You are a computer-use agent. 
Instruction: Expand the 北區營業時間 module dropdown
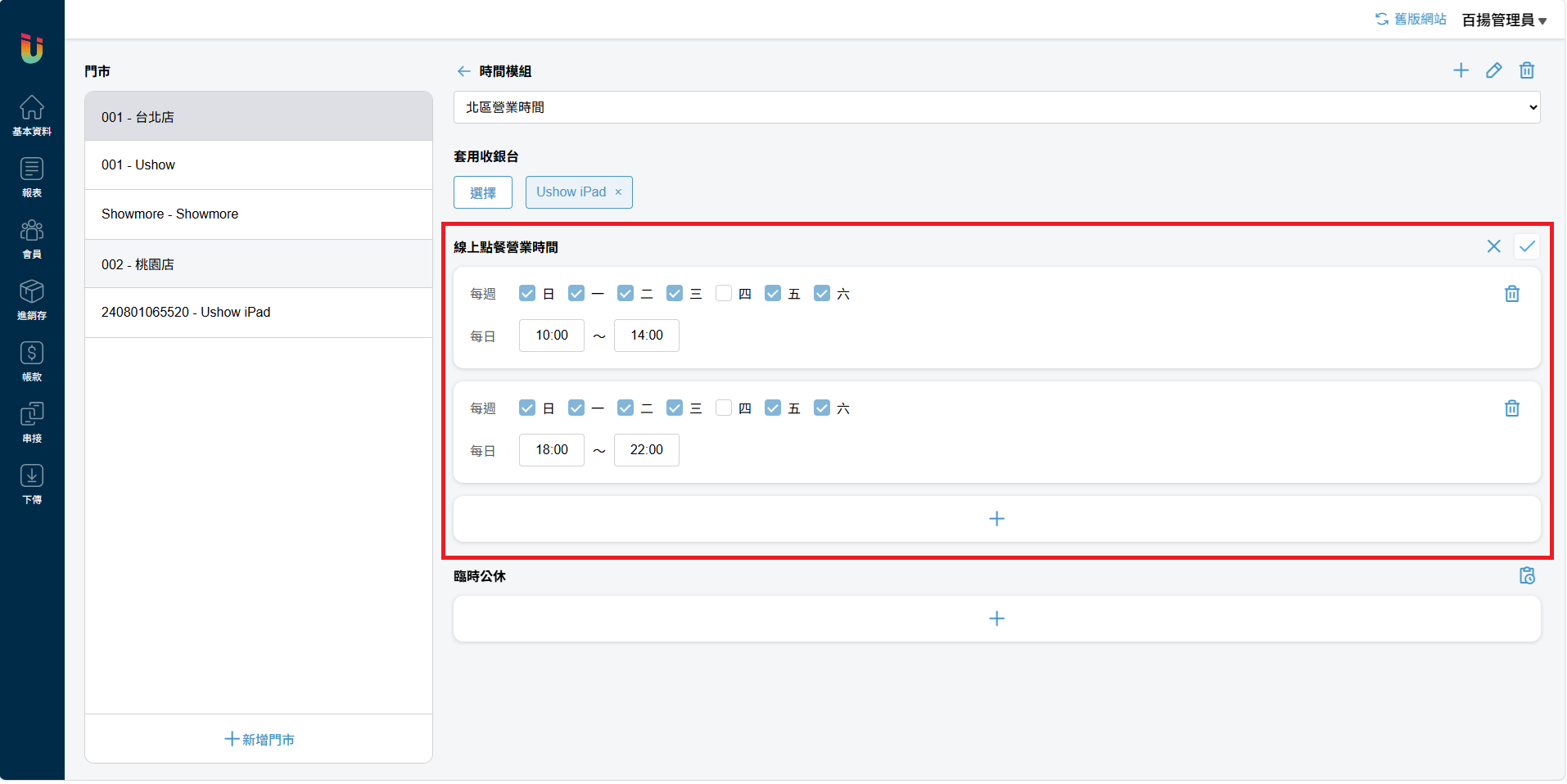pos(996,107)
